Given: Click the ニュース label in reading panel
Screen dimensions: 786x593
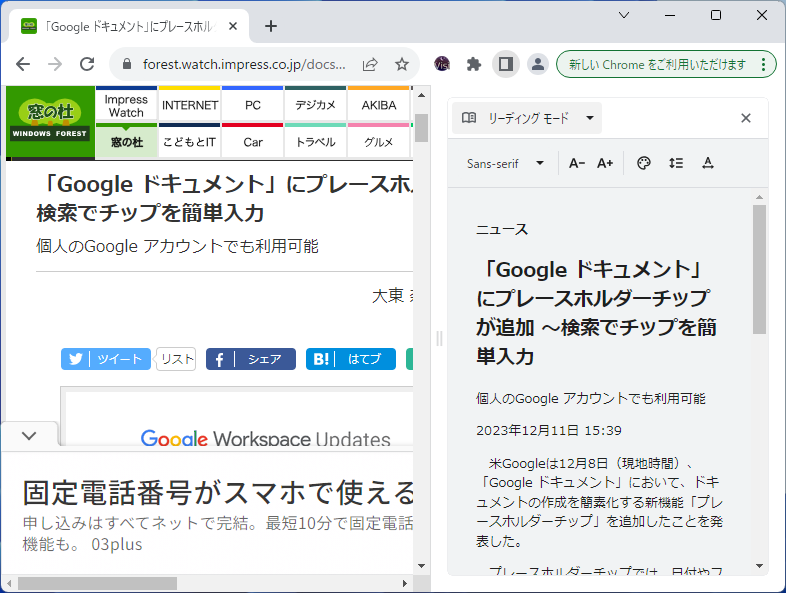Looking at the screenshot, I should tap(502, 230).
